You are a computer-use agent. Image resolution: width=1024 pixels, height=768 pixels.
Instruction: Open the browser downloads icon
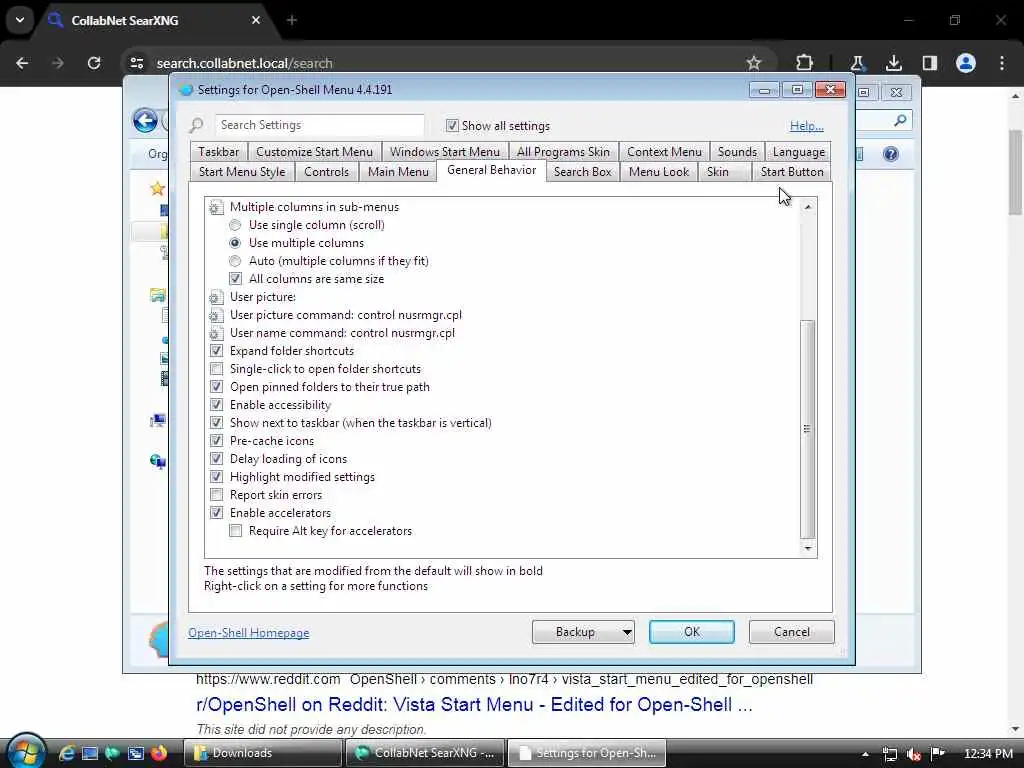pos(893,63)
